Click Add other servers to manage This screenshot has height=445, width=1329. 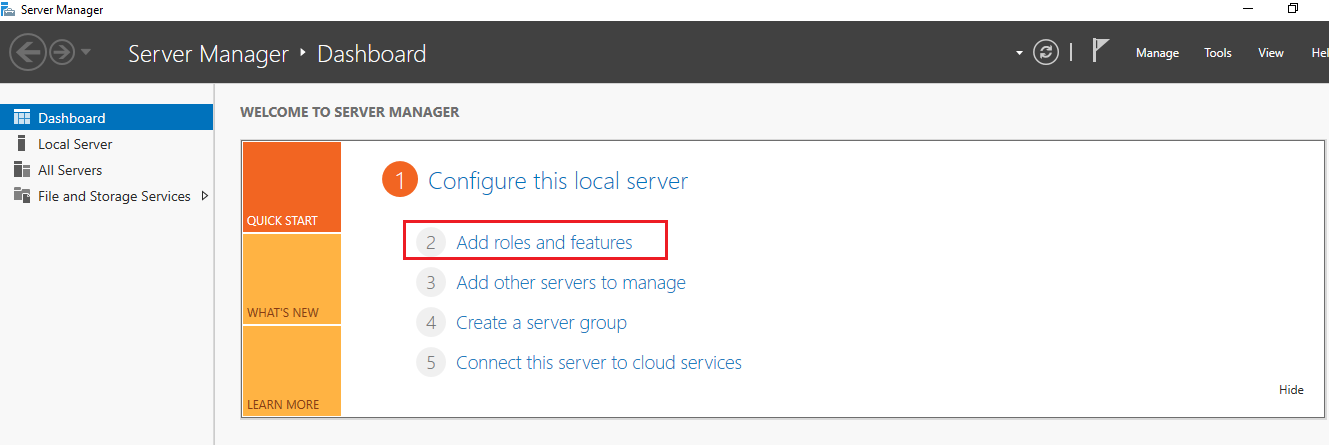pyautogui.click(x=570, y=283)
